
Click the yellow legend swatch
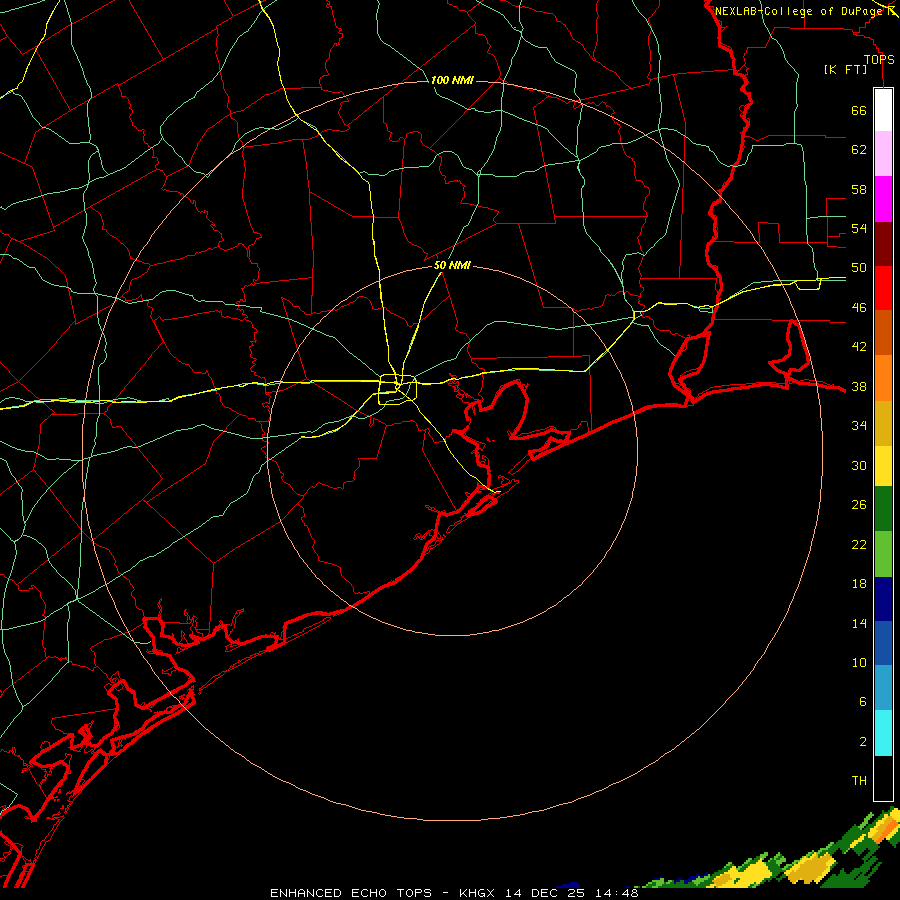[883, 465]
